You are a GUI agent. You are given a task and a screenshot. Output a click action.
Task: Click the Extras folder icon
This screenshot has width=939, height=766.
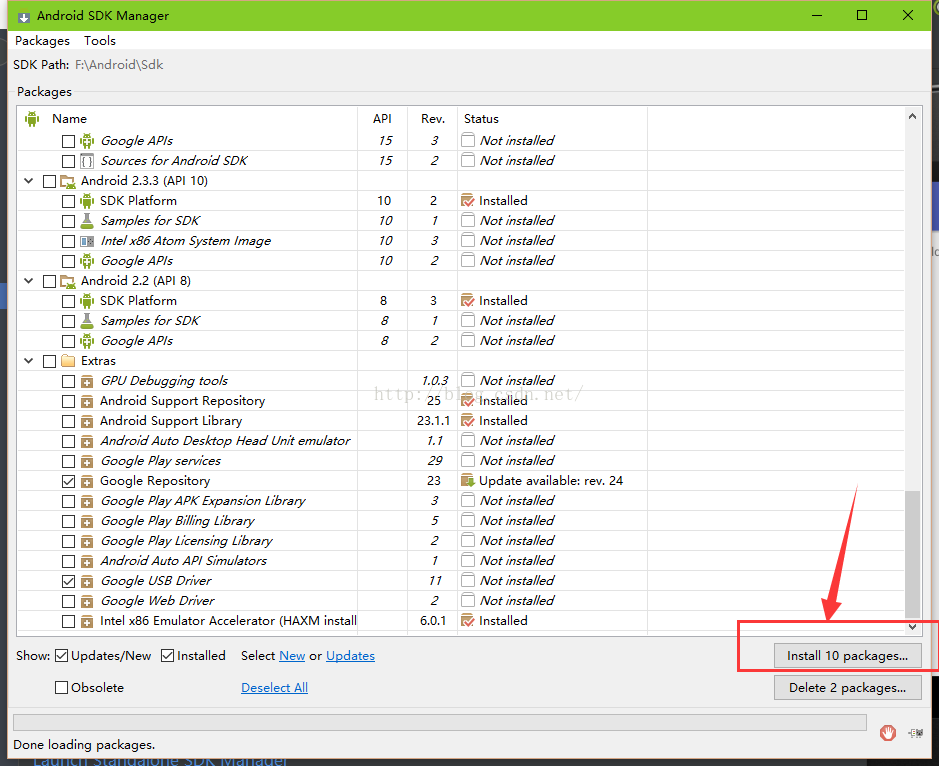click(x=68, y=361)
